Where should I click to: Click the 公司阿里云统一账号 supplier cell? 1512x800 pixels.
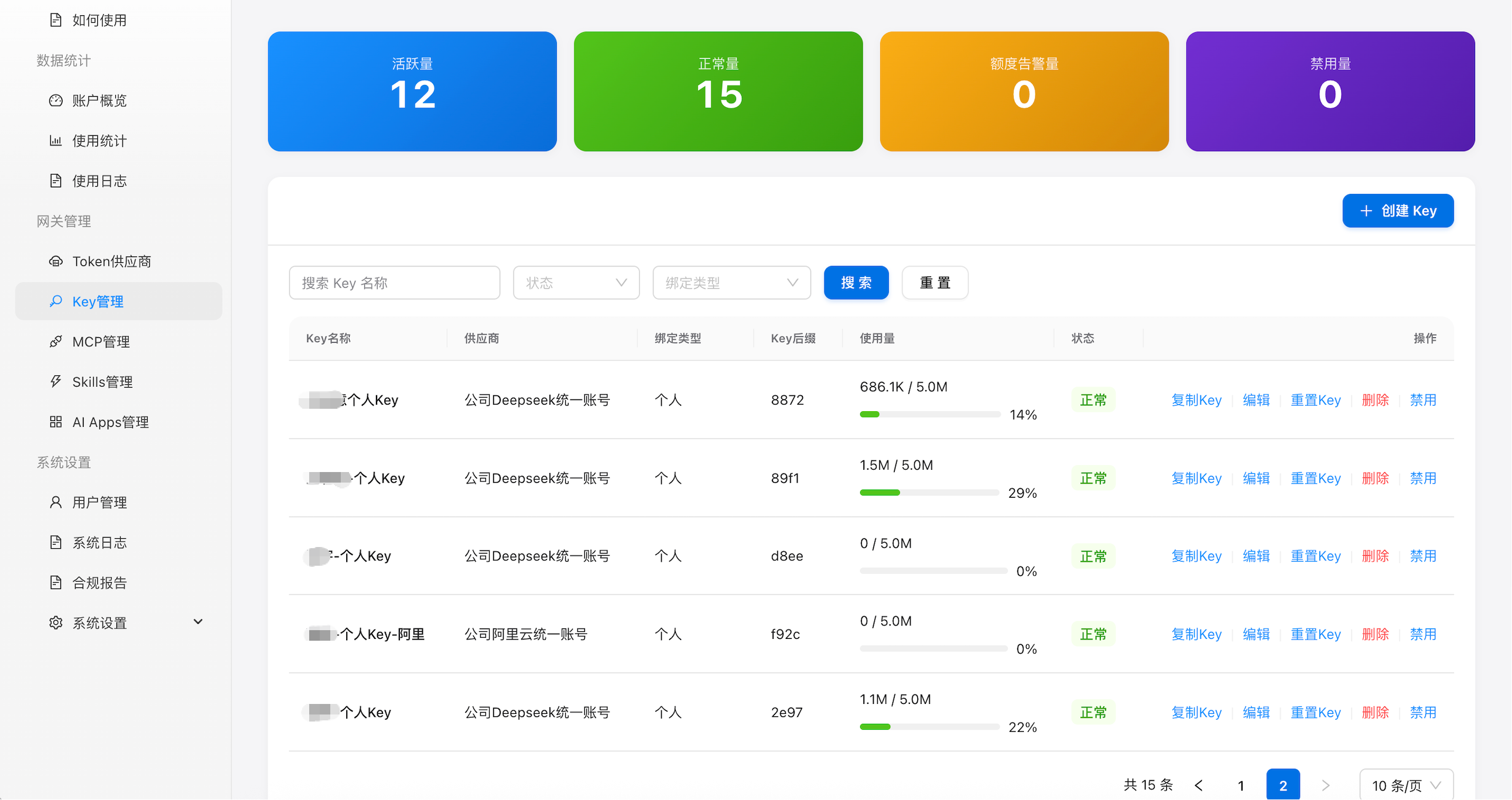526,634
